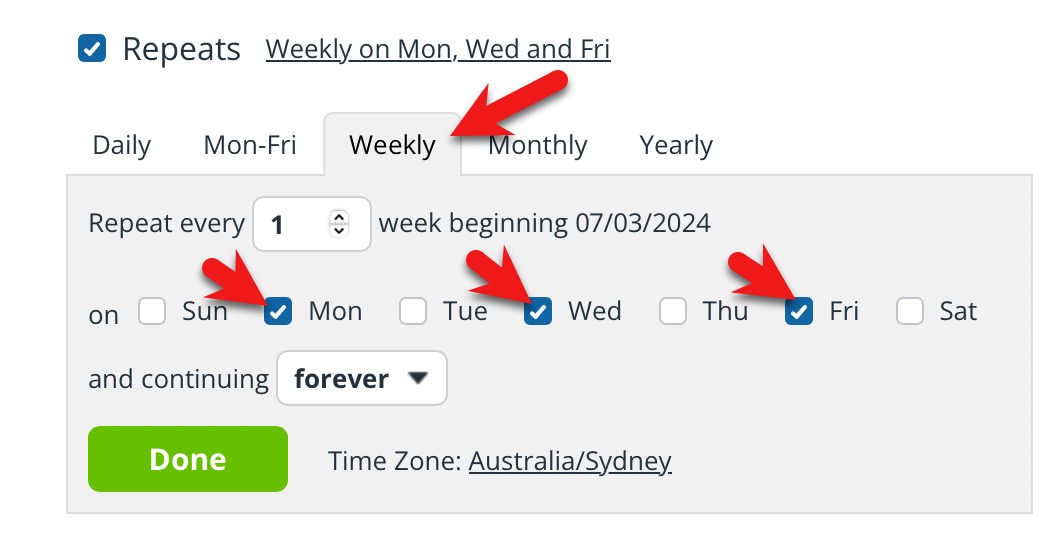
Task: Decrease repeat interval with the down stepper arrow
Action: click(x=339, y=231)
